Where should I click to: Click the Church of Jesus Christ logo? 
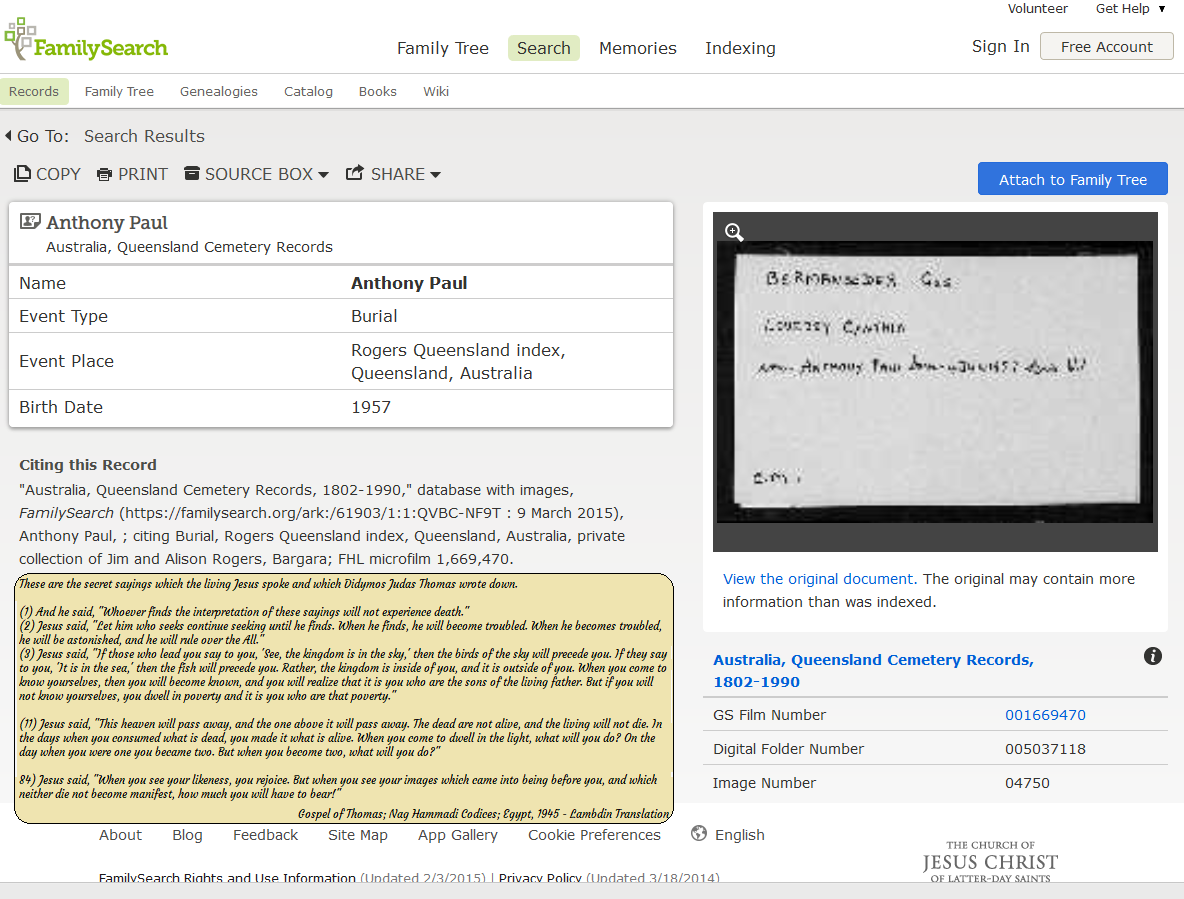coord(990,861)
